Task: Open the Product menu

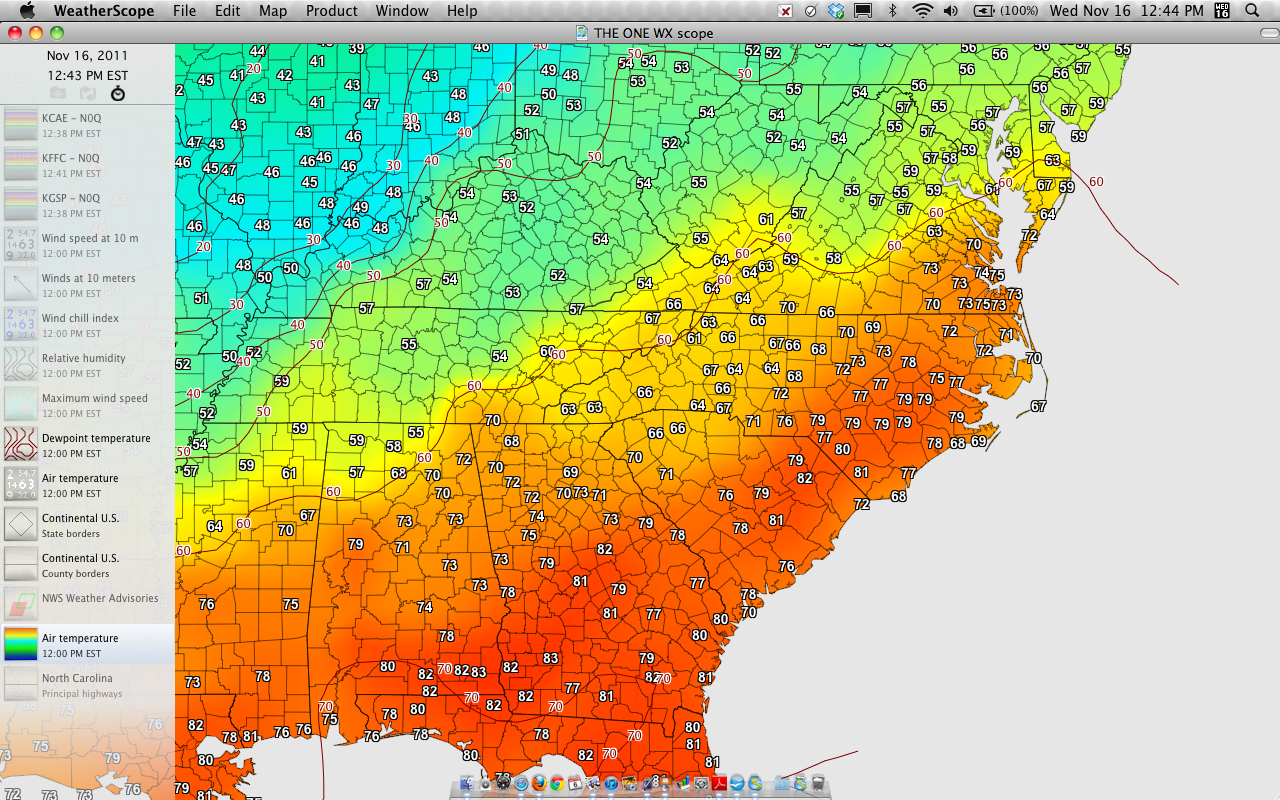Action: pyautogui.click(x=332, y=11)
